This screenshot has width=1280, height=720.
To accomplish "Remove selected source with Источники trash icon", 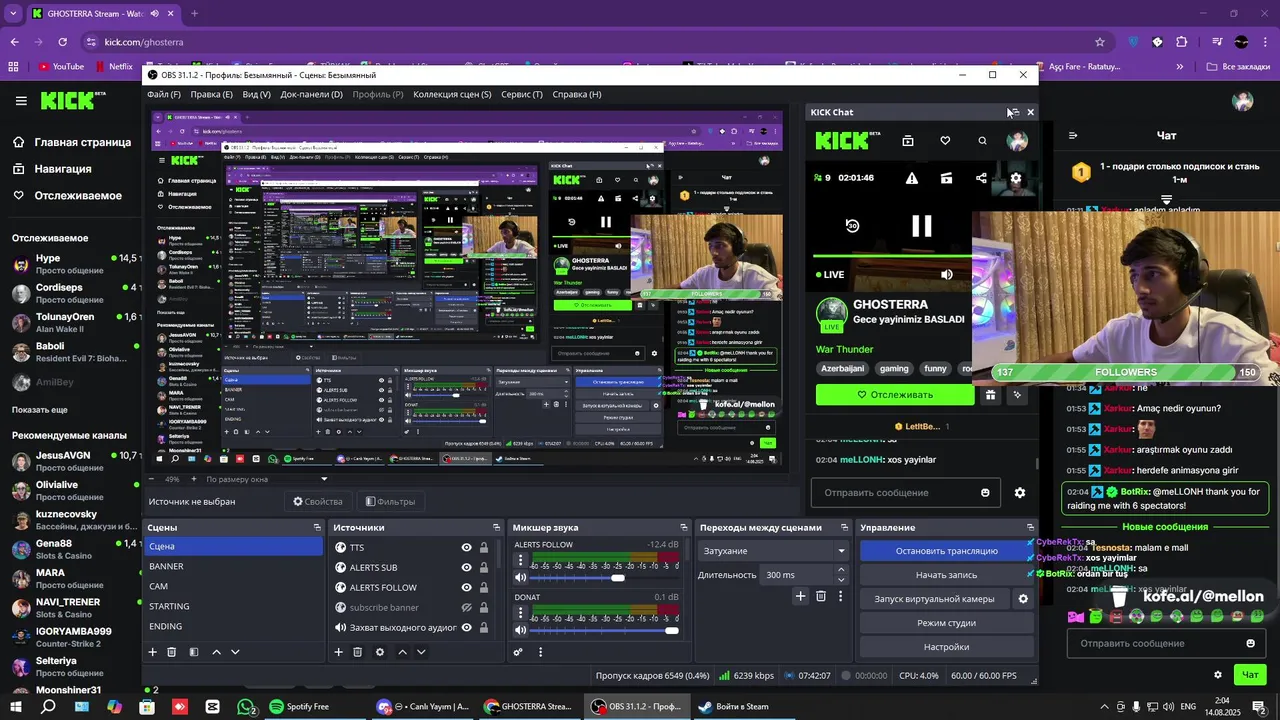I will 358,652.
